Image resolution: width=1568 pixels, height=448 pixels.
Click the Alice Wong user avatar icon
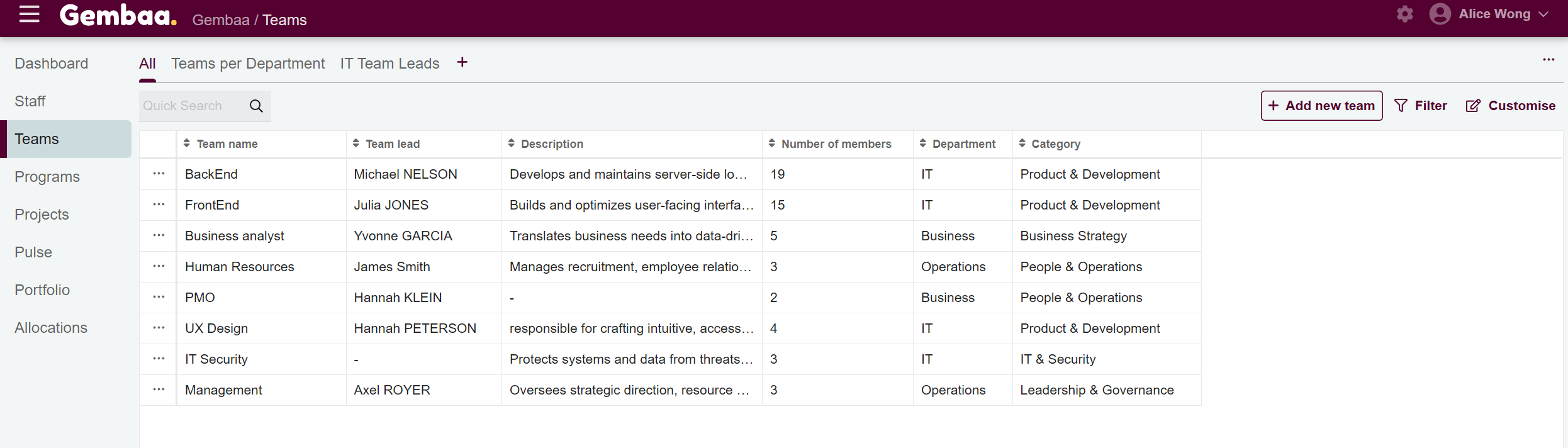pos(1440,14)
